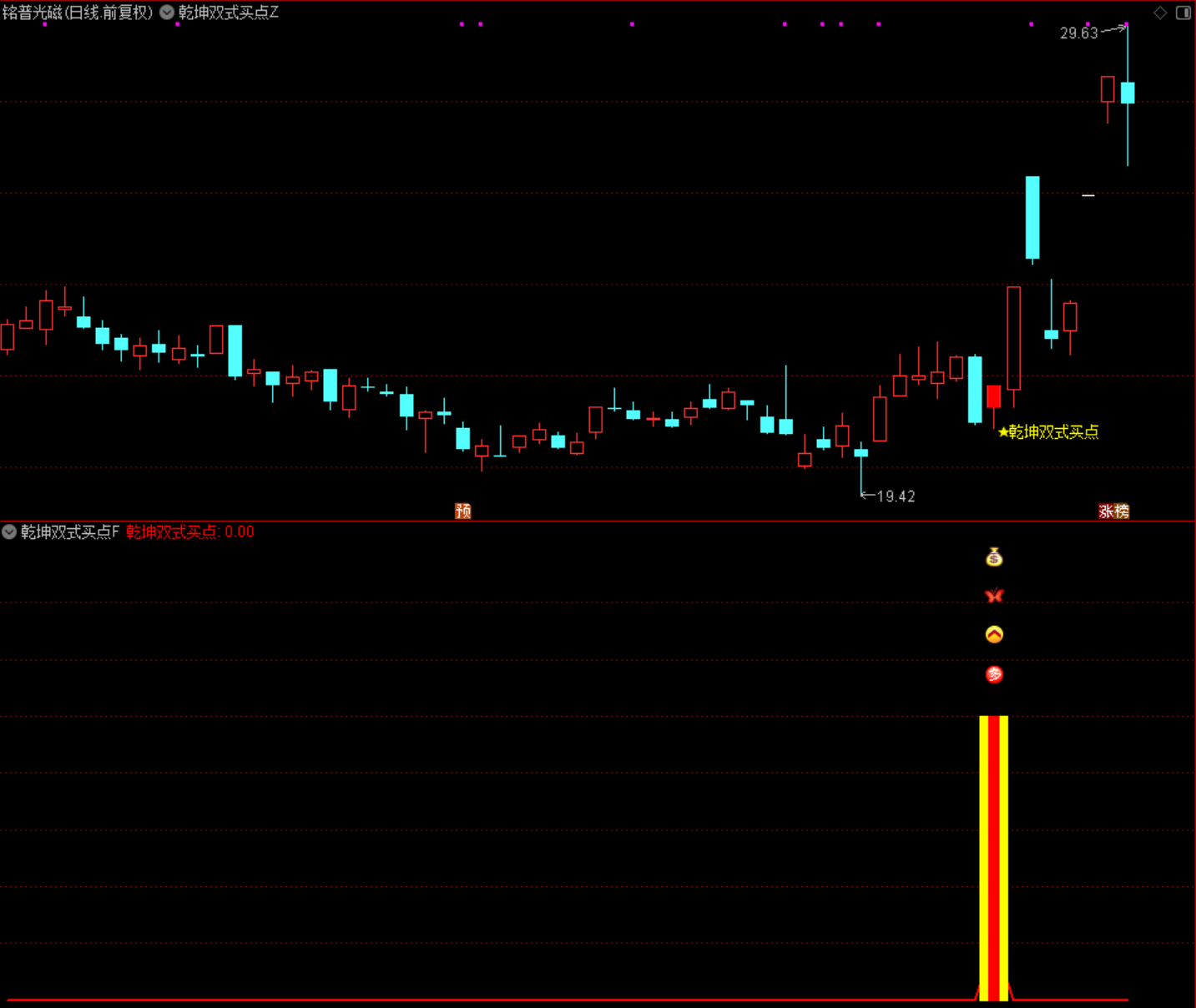Click the solid red candlestick above the star annotation
The image size is (1196, 1008).
point(993,396)
